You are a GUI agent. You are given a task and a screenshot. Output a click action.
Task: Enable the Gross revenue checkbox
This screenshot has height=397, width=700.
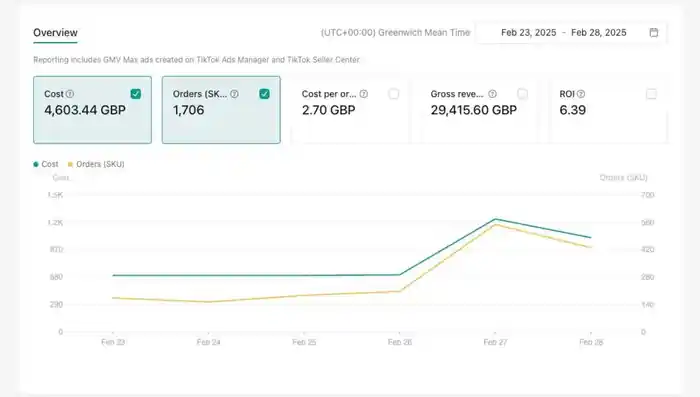point(522,94)
